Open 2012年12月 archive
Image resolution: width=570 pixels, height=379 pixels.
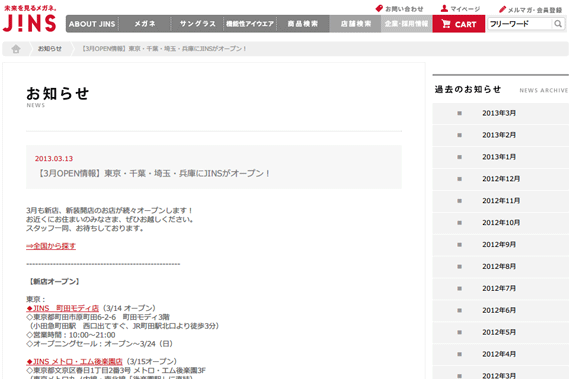(500, 179)
